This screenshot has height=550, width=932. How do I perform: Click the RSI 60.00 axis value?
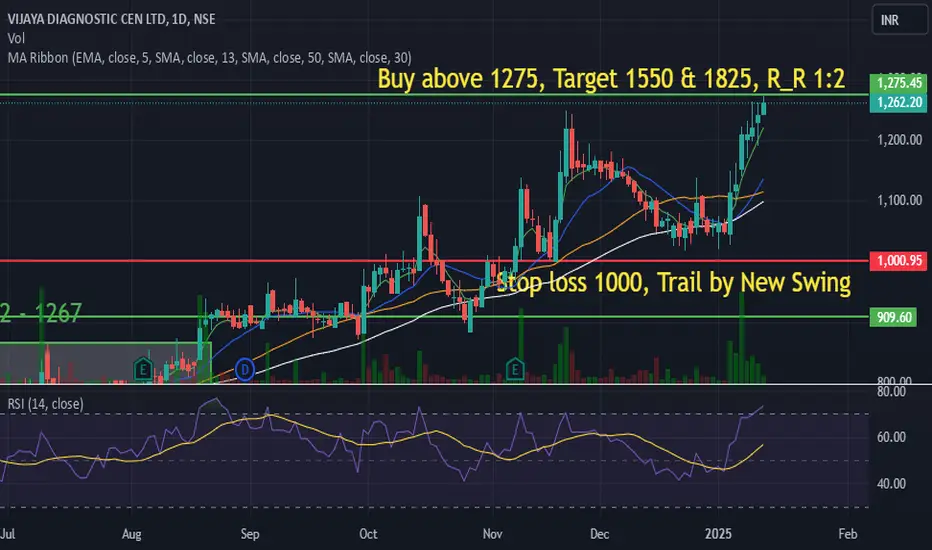(x=892, y=437)
